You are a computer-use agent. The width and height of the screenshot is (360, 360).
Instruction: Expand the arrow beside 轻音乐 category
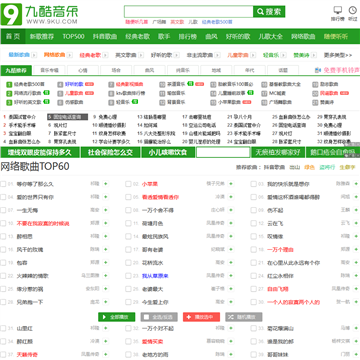pyautogui.click(x=284, y=55)
